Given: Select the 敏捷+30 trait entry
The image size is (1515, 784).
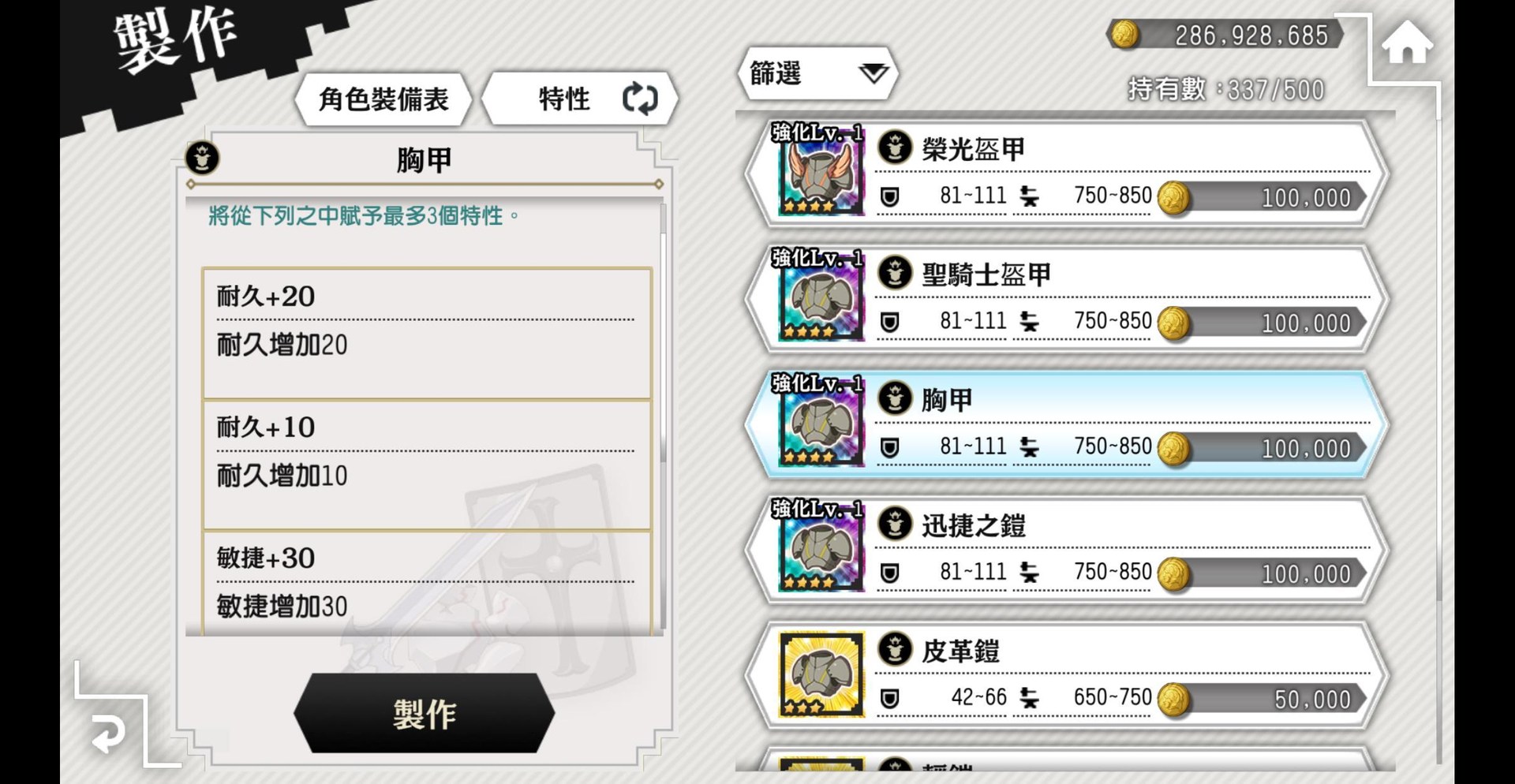Looking at the screenshot, I should click(427, 584).
